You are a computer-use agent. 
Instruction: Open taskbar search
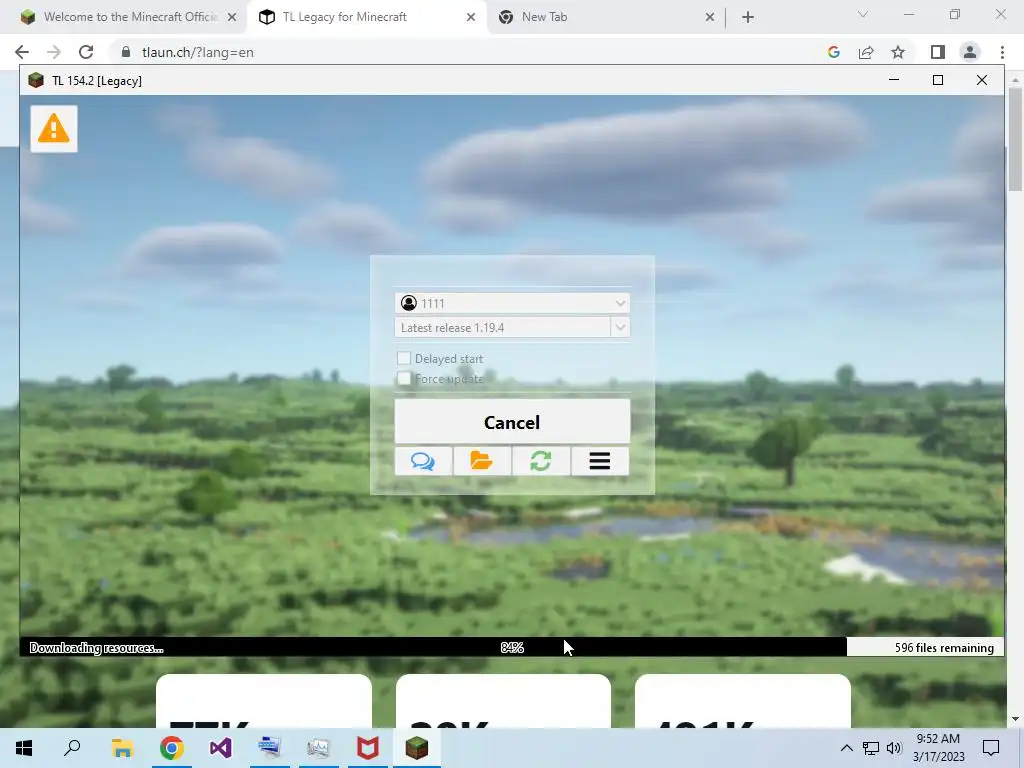[x=72, y=748]
